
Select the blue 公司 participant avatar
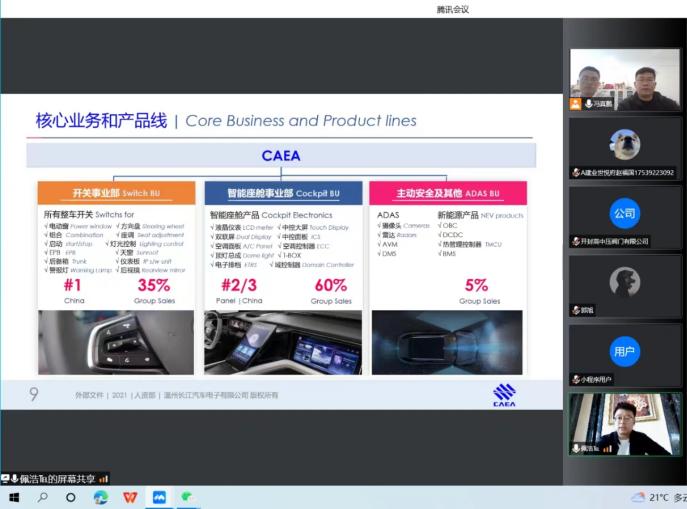pos(625,214)
